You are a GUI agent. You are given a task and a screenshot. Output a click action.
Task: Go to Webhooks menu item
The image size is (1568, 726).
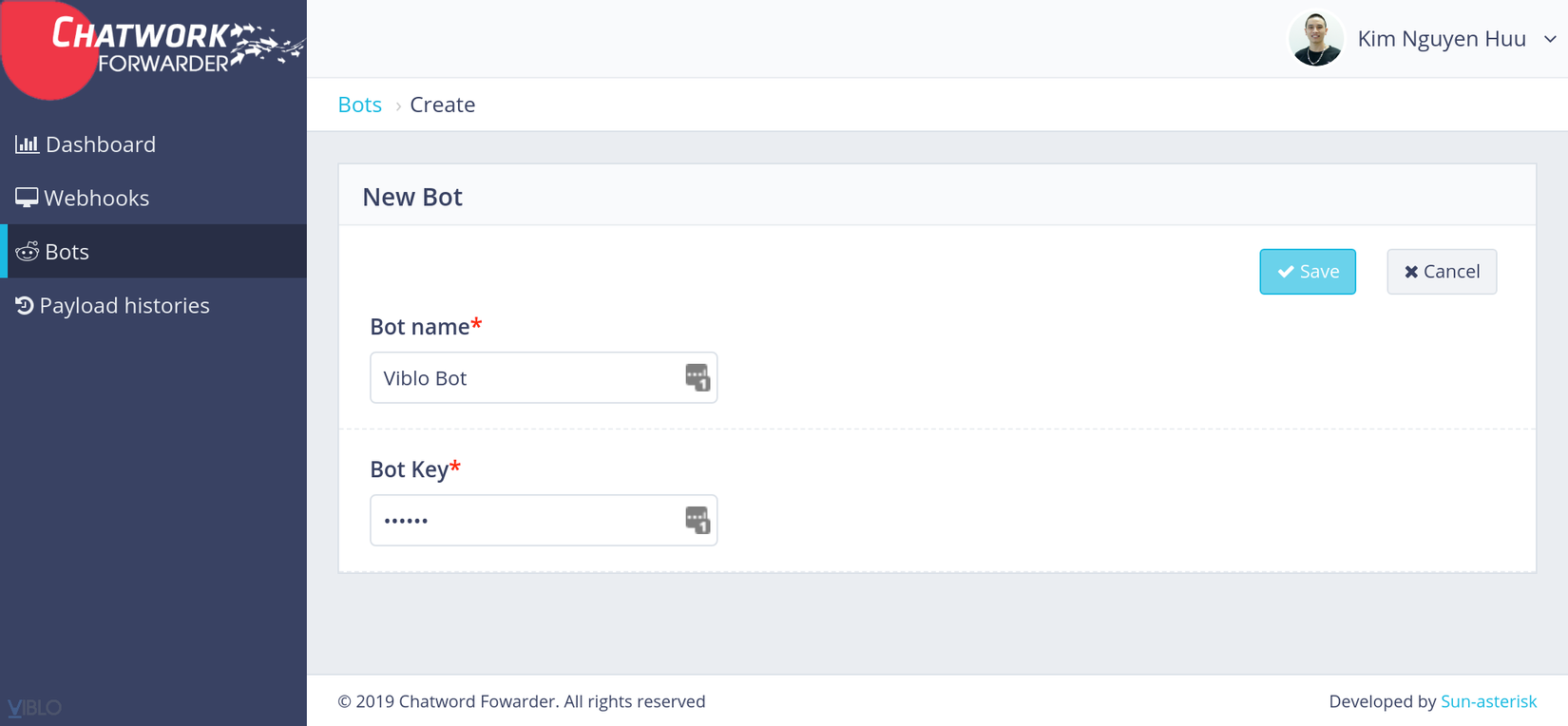pyautogui.click(x=97, y=198)
